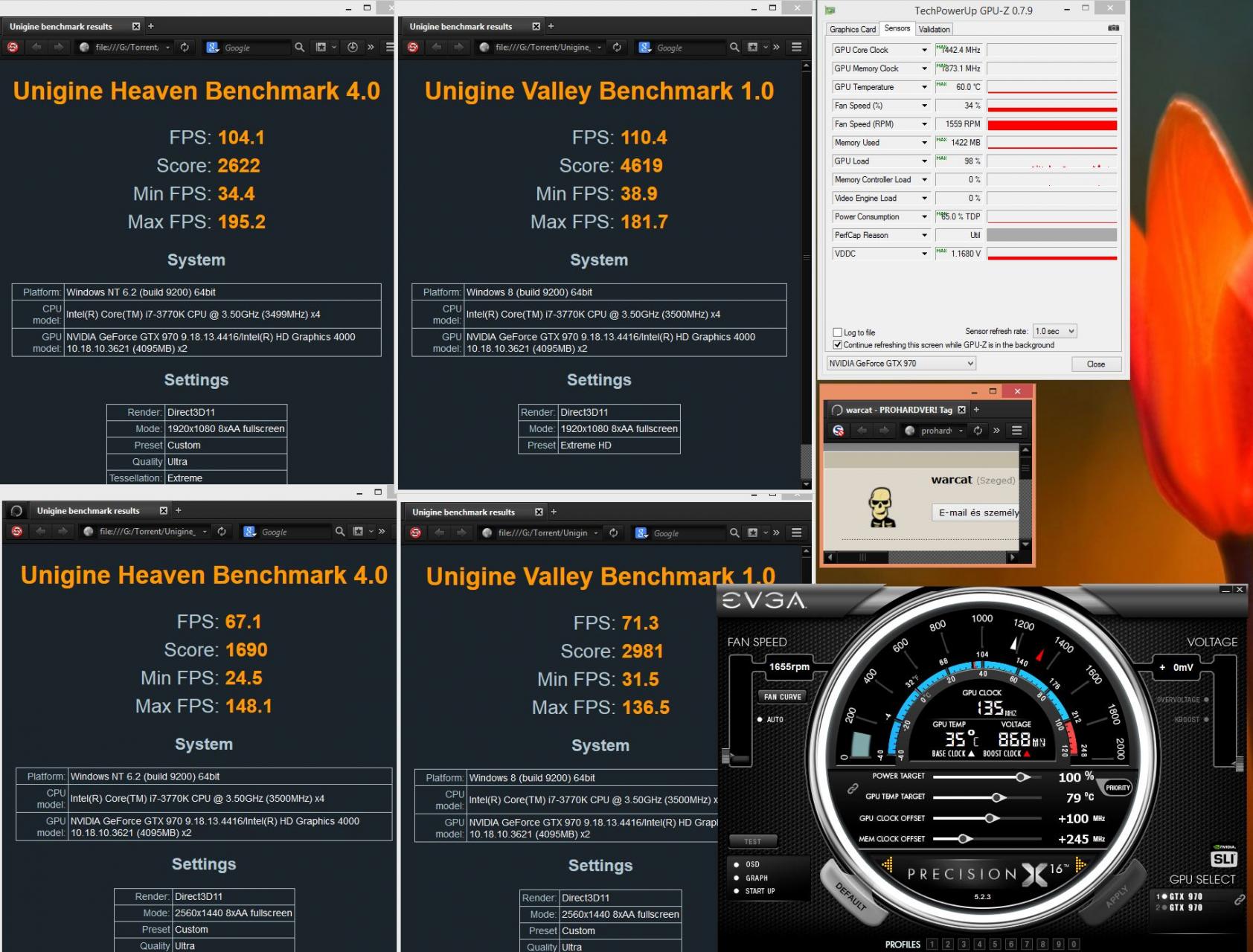Open hamburger menu in bottom Valley browser
Image resolution: width=1253 pixels, height=952 pixels.
(796, 533)
